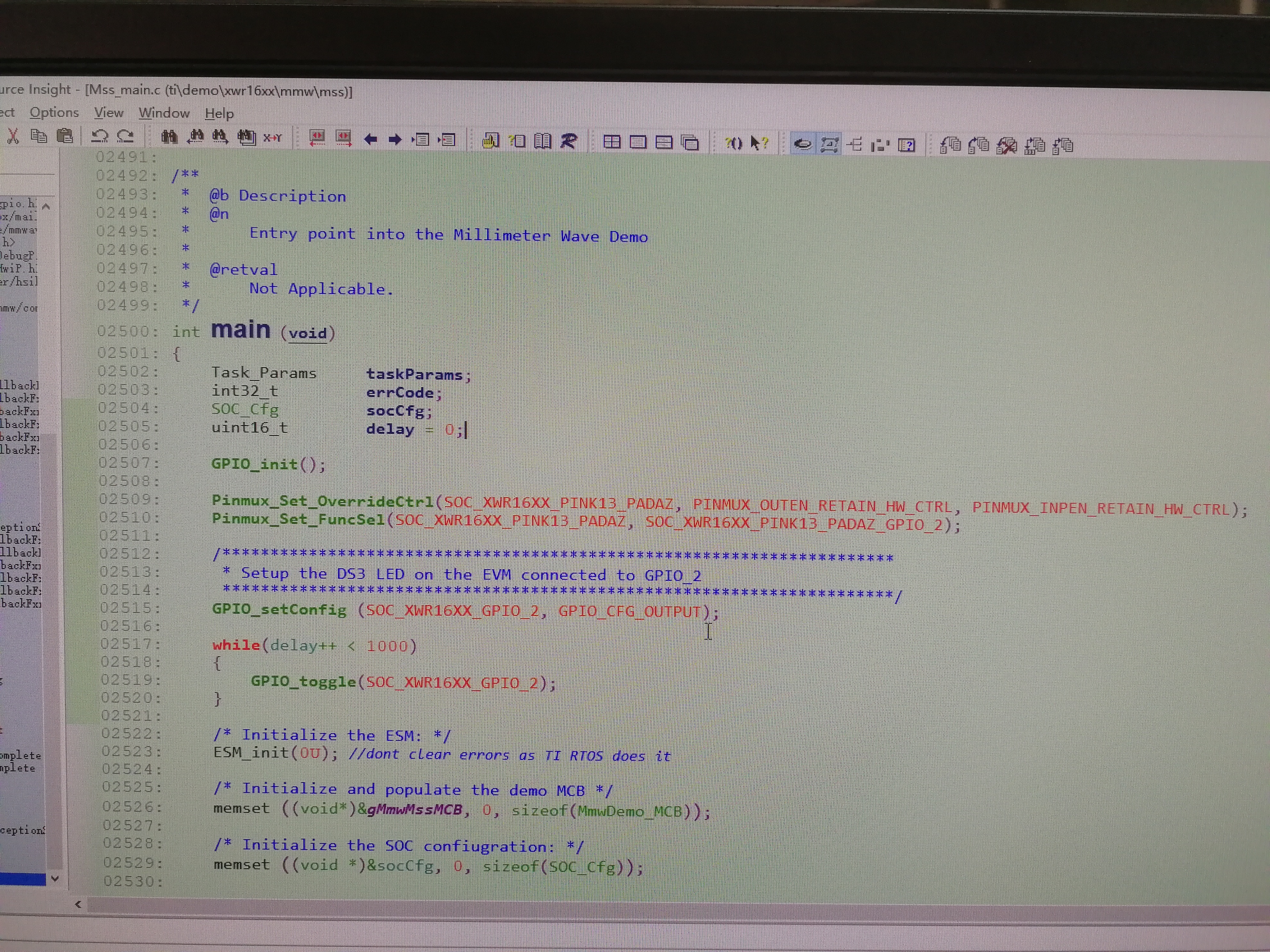The image size is (1270, 952).
Task: Open the Help menu
Action: pos(219,114)
